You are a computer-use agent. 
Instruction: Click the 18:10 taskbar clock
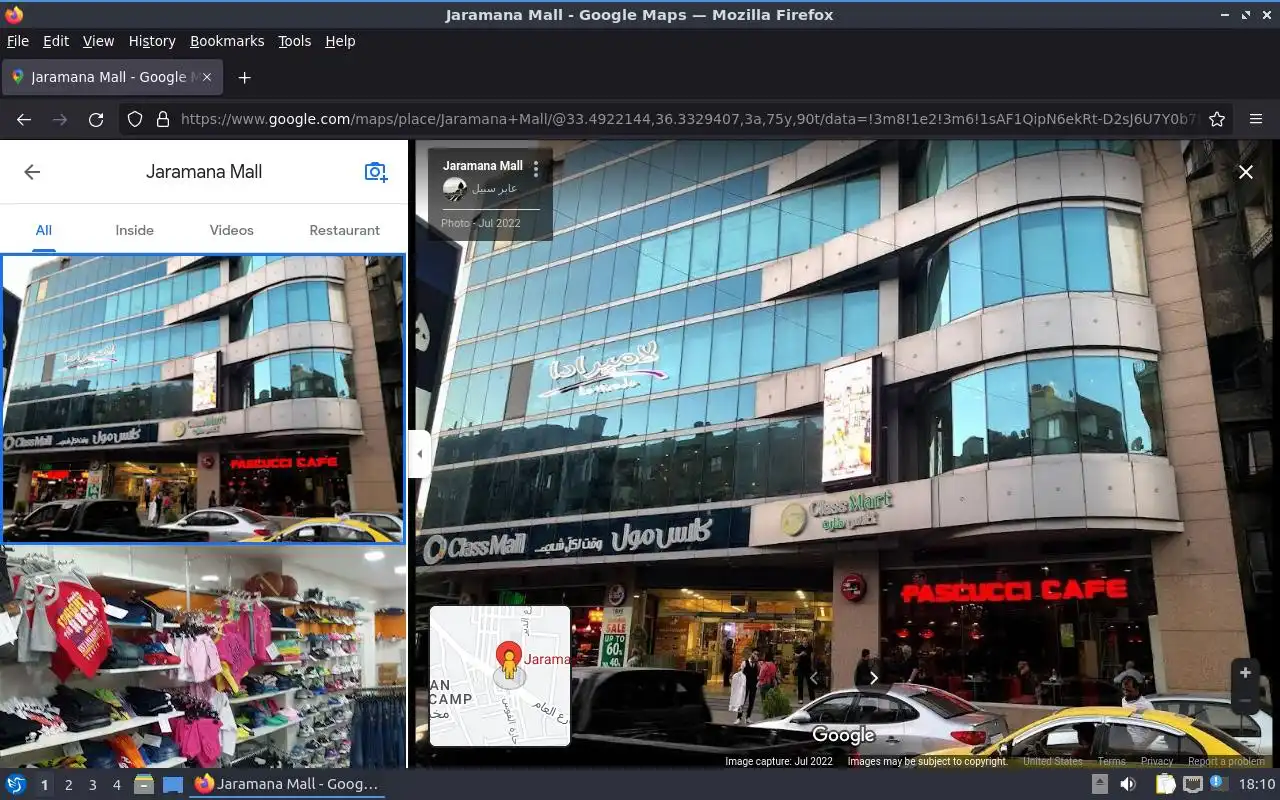pos(1257,785)
